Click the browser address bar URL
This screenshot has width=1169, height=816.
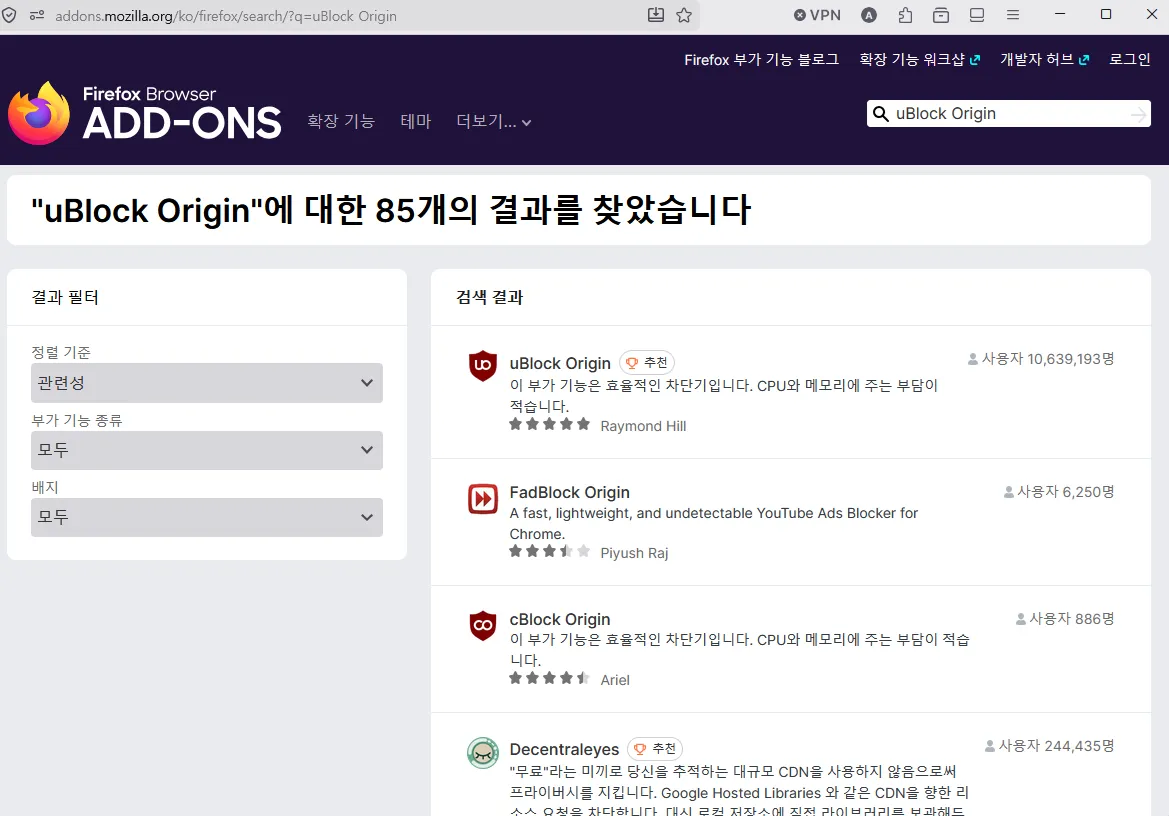point(226,16)
